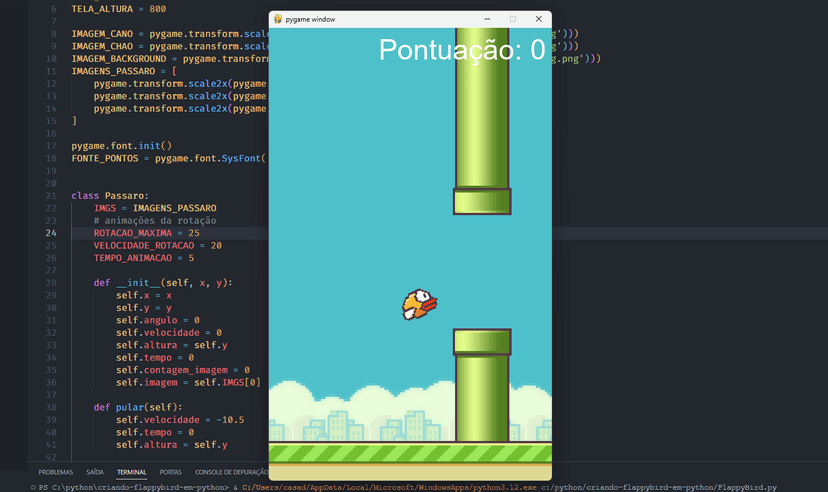Click the FONTE_PONTOS variable
Viewport: 828px width, 492px height.
(105, 158)
